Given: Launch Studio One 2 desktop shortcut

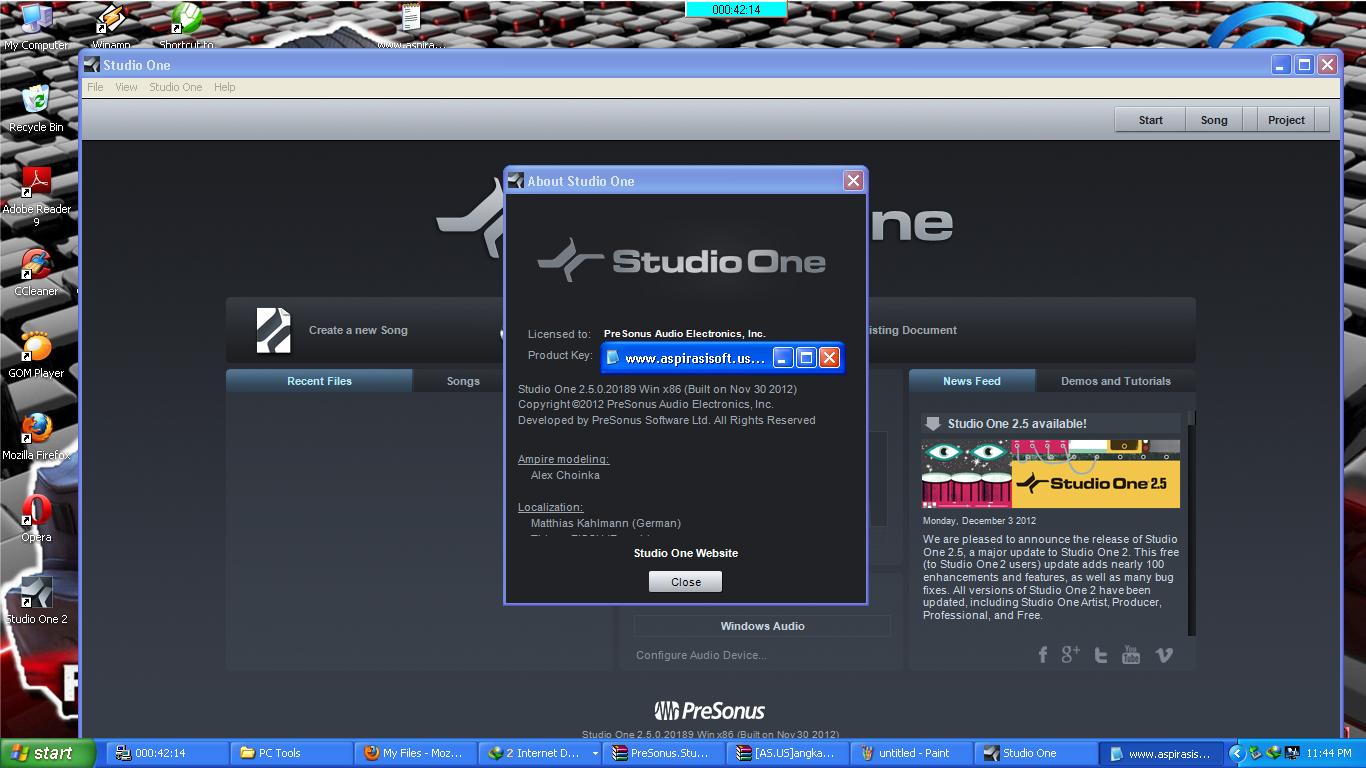Looking at the screenshot, I should coord(36,600).
